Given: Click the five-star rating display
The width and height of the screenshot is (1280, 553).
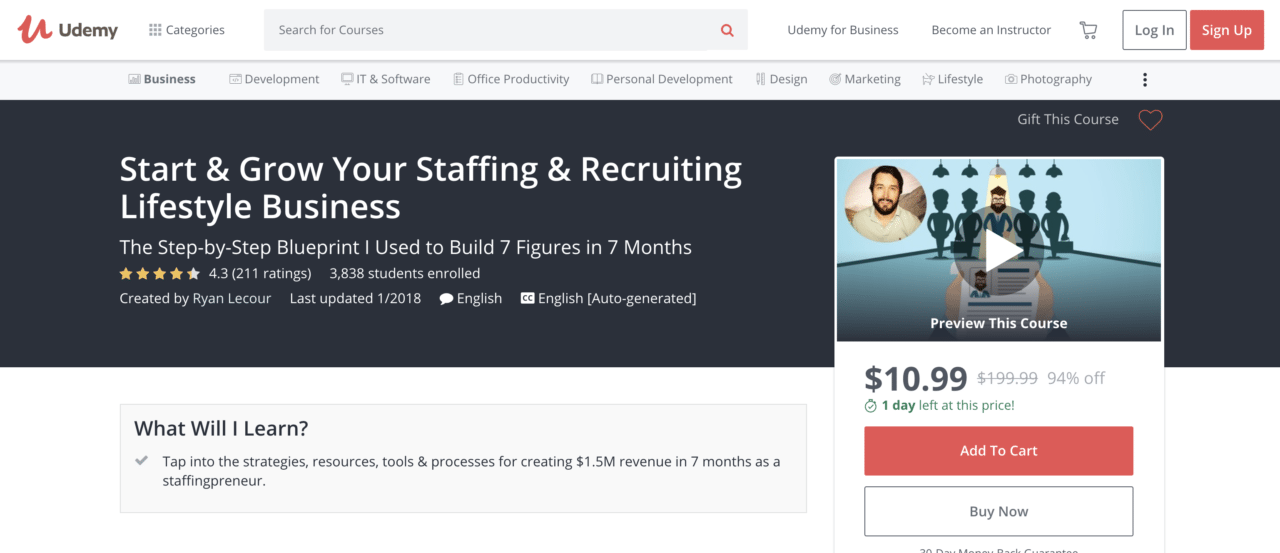Looking at the screenshot, I should [x=160, y=273].
